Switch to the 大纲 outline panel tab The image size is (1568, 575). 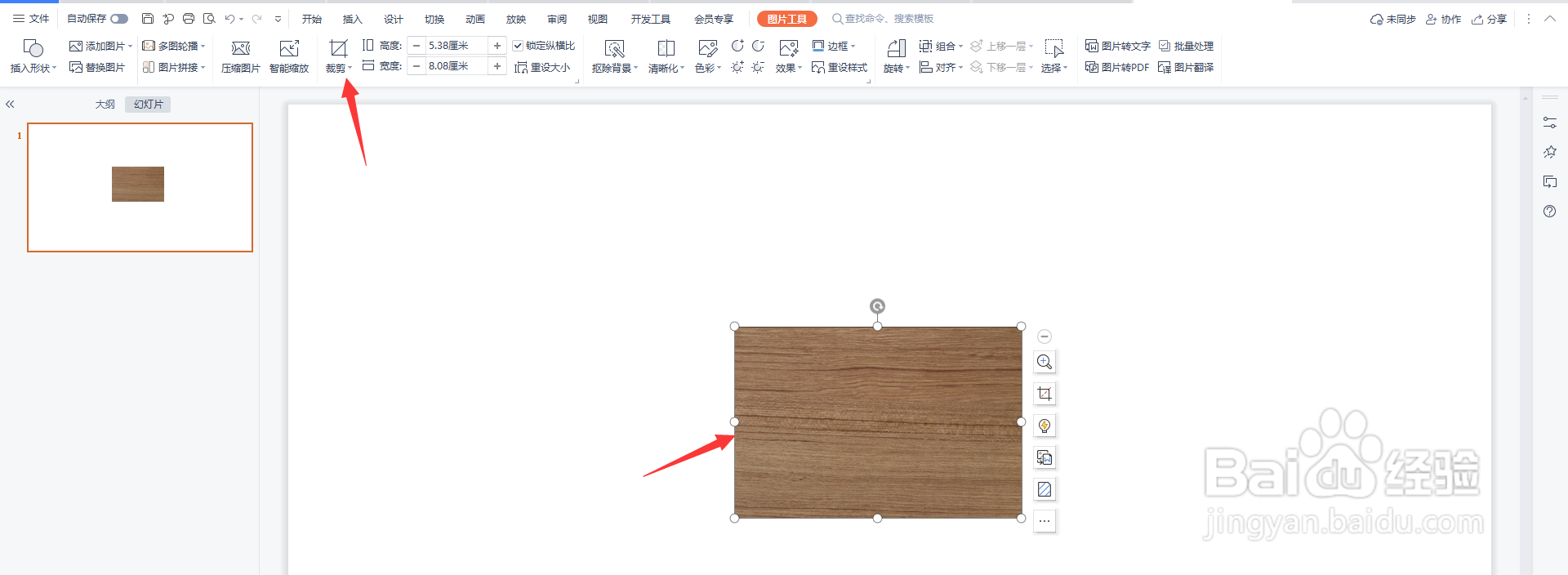pyautogui.click(x=105, y=105)
